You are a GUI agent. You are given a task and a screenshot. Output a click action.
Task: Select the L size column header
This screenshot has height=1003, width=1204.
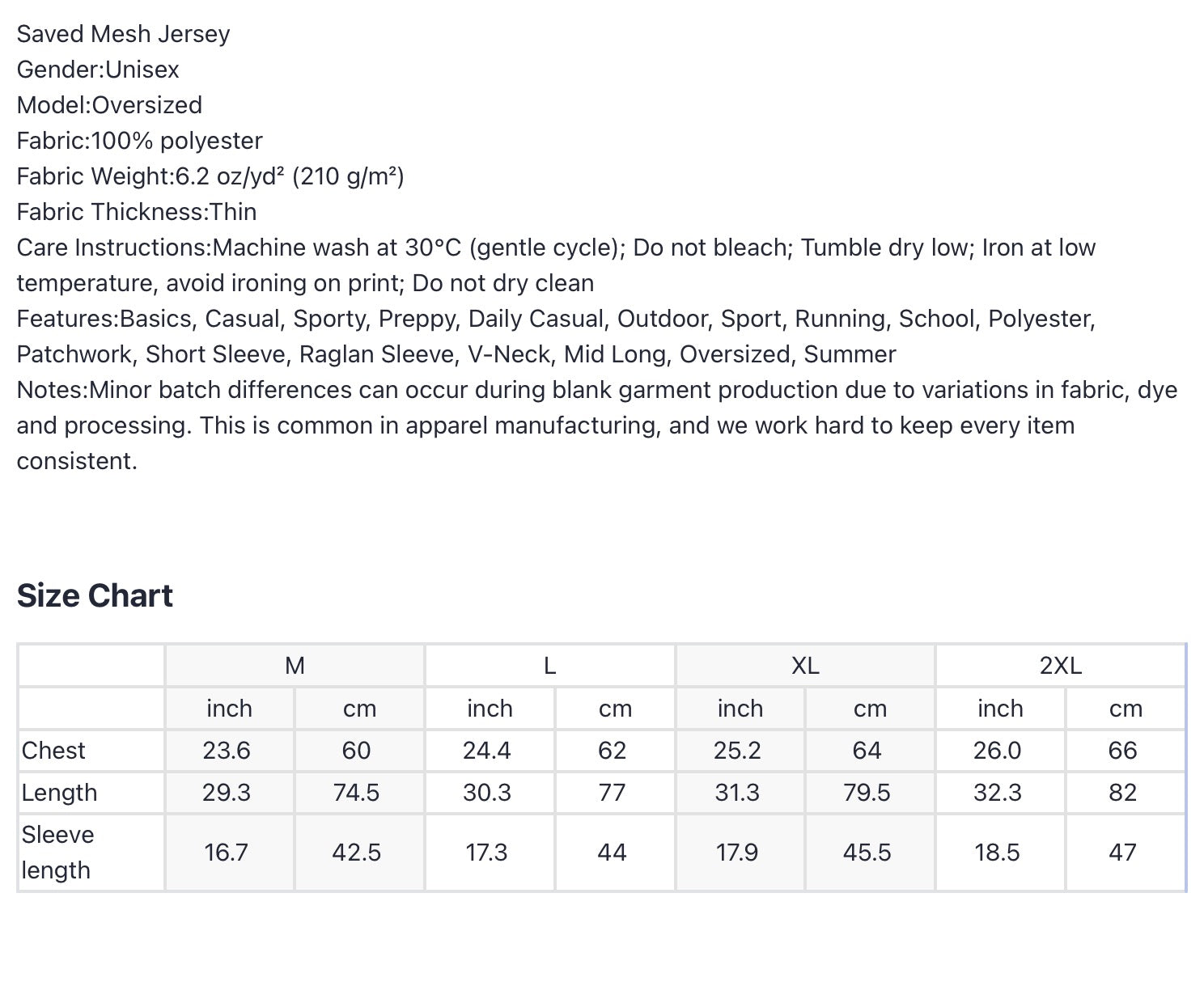coord(550,666)
